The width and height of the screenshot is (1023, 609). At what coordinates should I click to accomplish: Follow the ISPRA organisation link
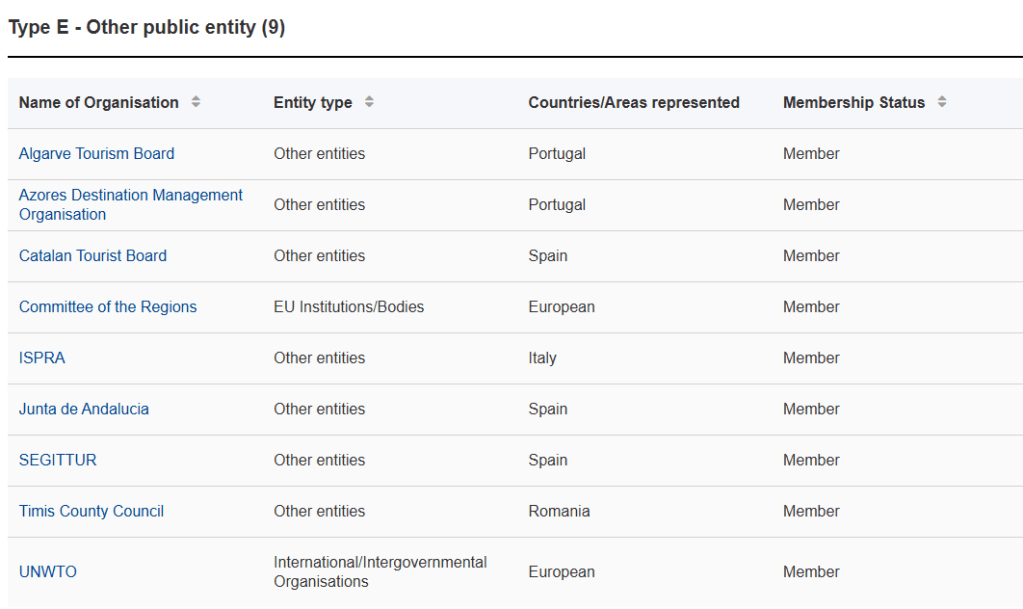[42, 358]
